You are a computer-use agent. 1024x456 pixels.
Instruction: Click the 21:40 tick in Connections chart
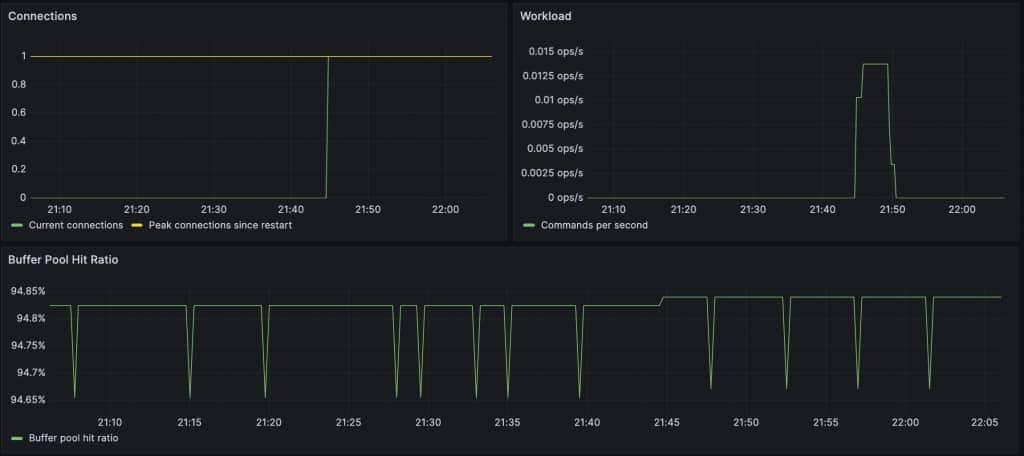tap(291, 210)
